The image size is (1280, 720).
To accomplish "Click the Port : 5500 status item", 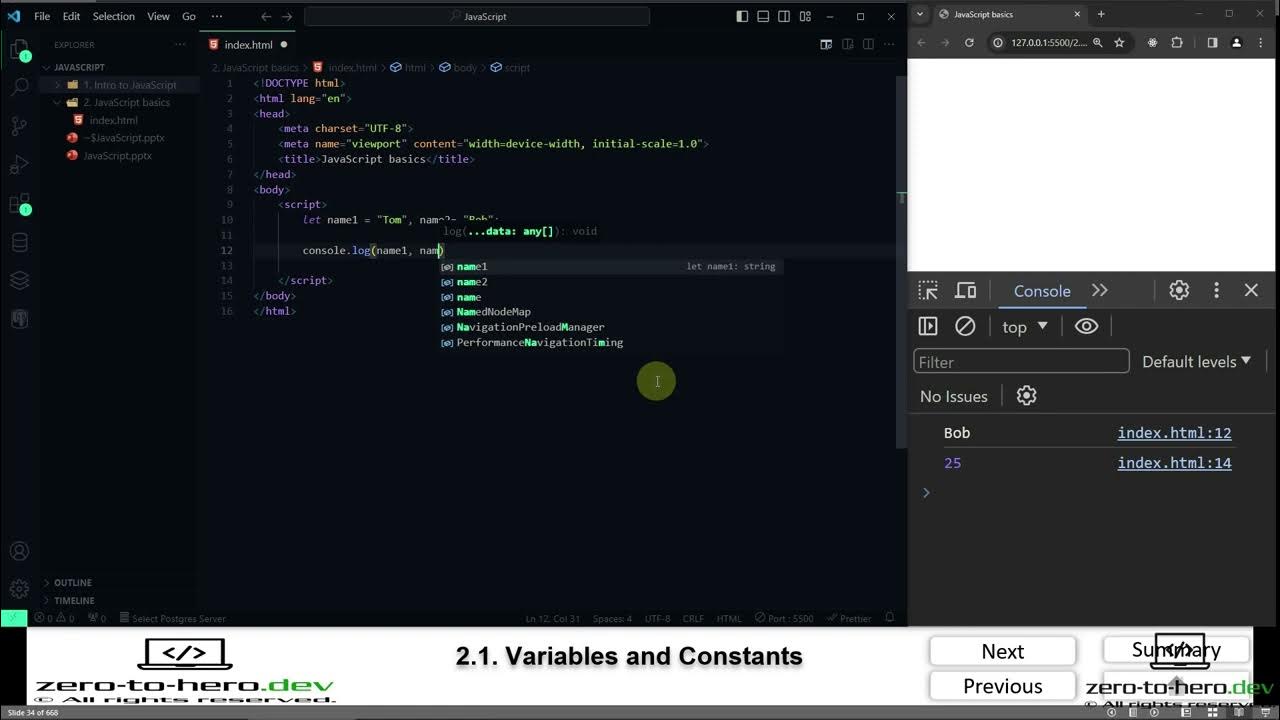I will 784,618.
